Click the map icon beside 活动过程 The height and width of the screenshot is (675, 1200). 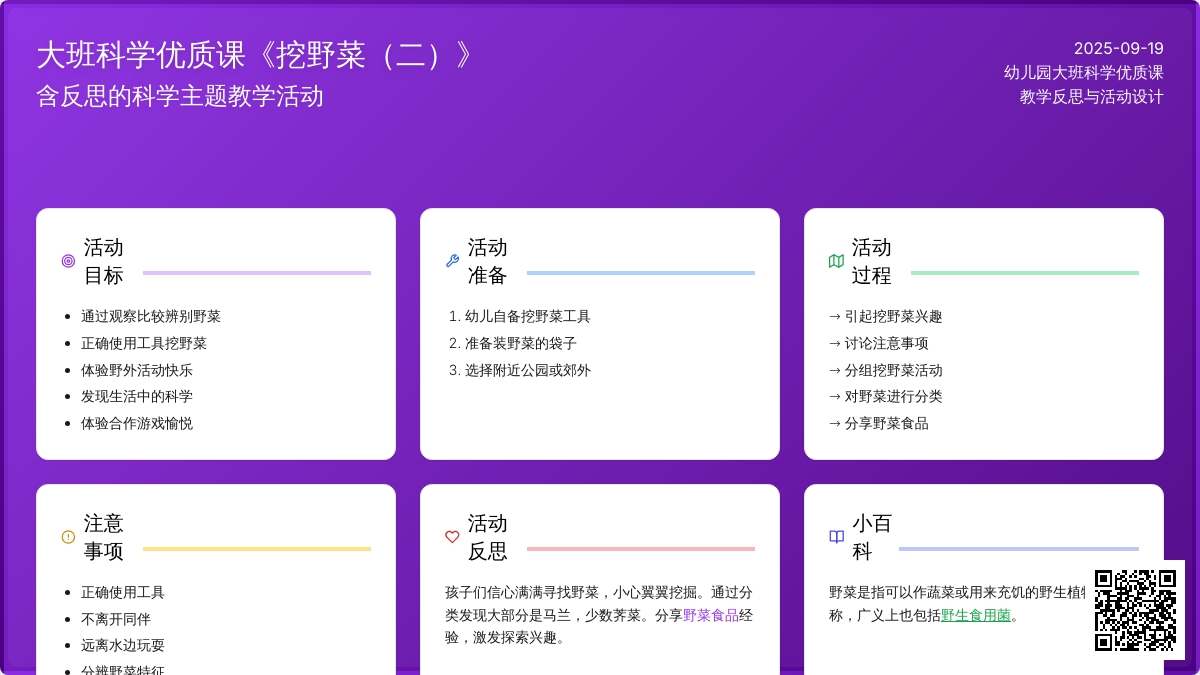[836, 261]
